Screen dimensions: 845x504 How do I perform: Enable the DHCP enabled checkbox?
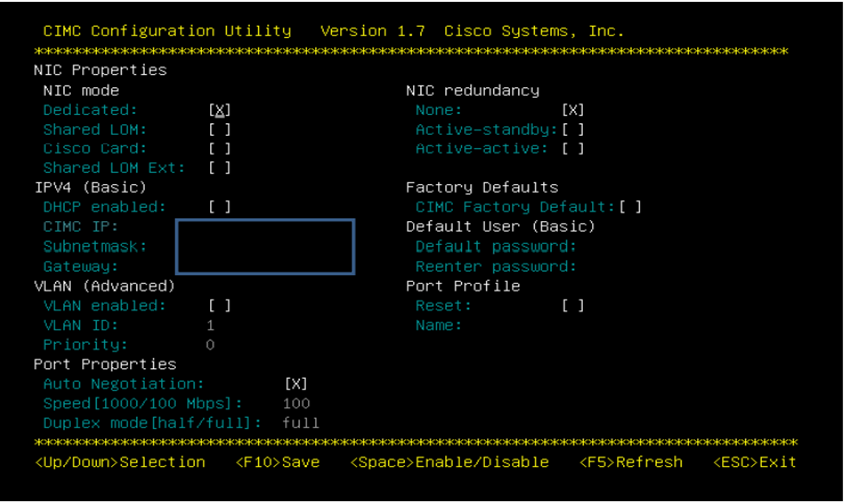pos(220,207)
